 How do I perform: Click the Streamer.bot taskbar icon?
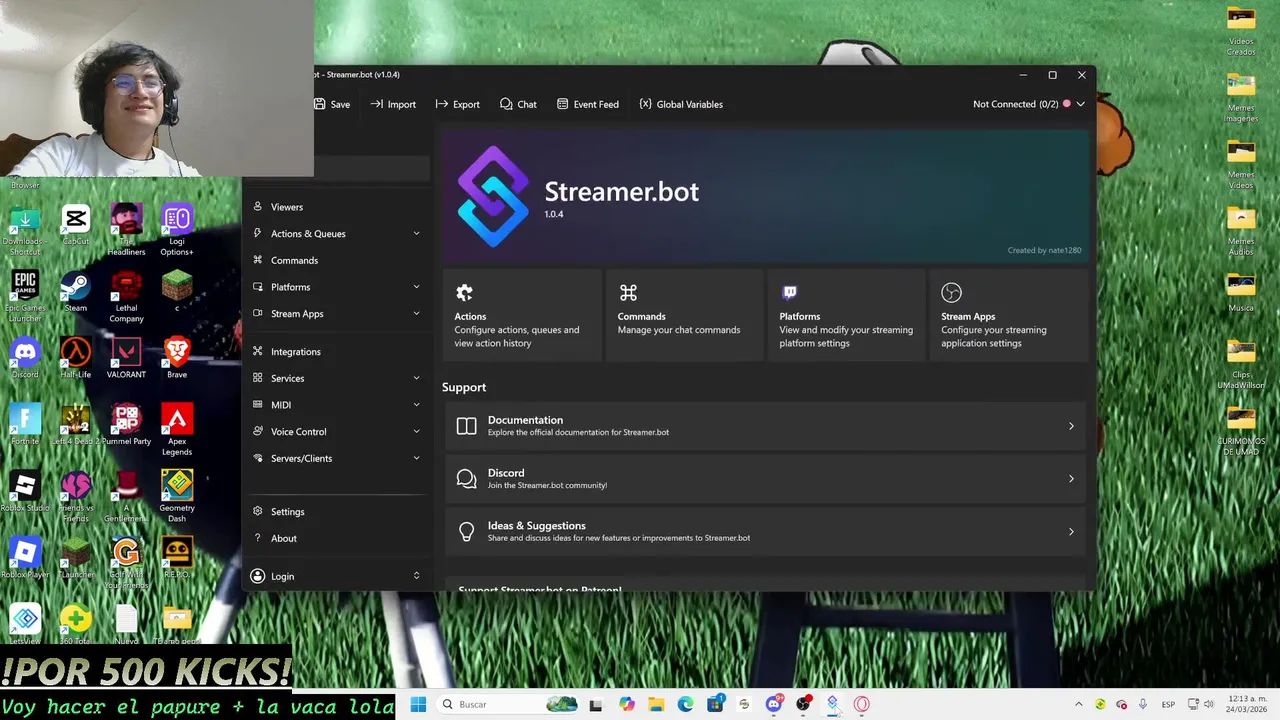832,704
